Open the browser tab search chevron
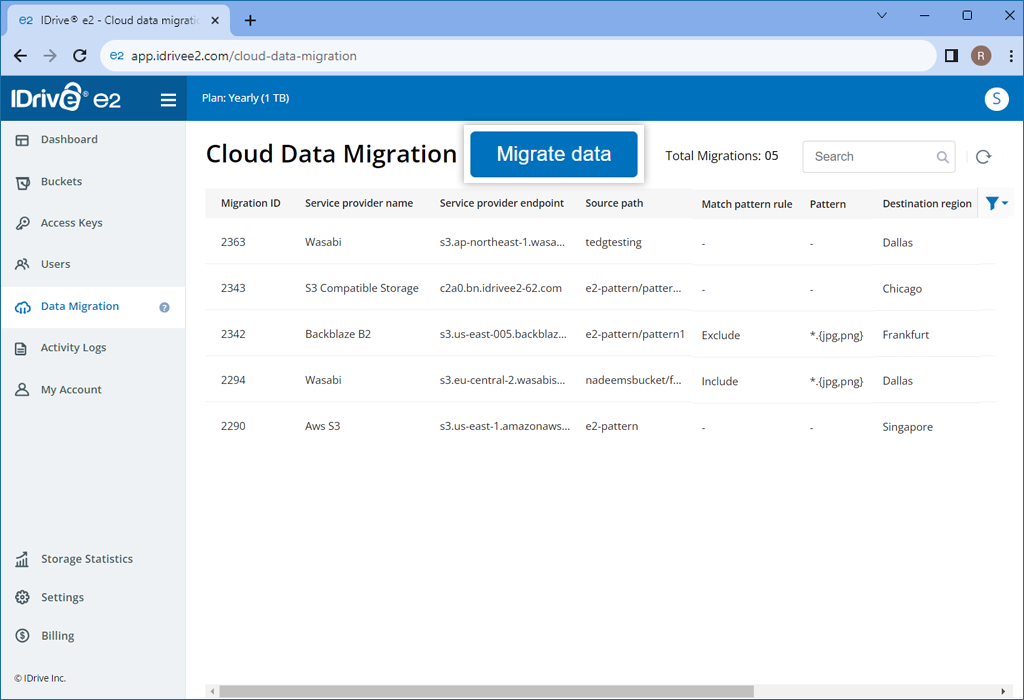1024x700 pixels. (882, 16)
